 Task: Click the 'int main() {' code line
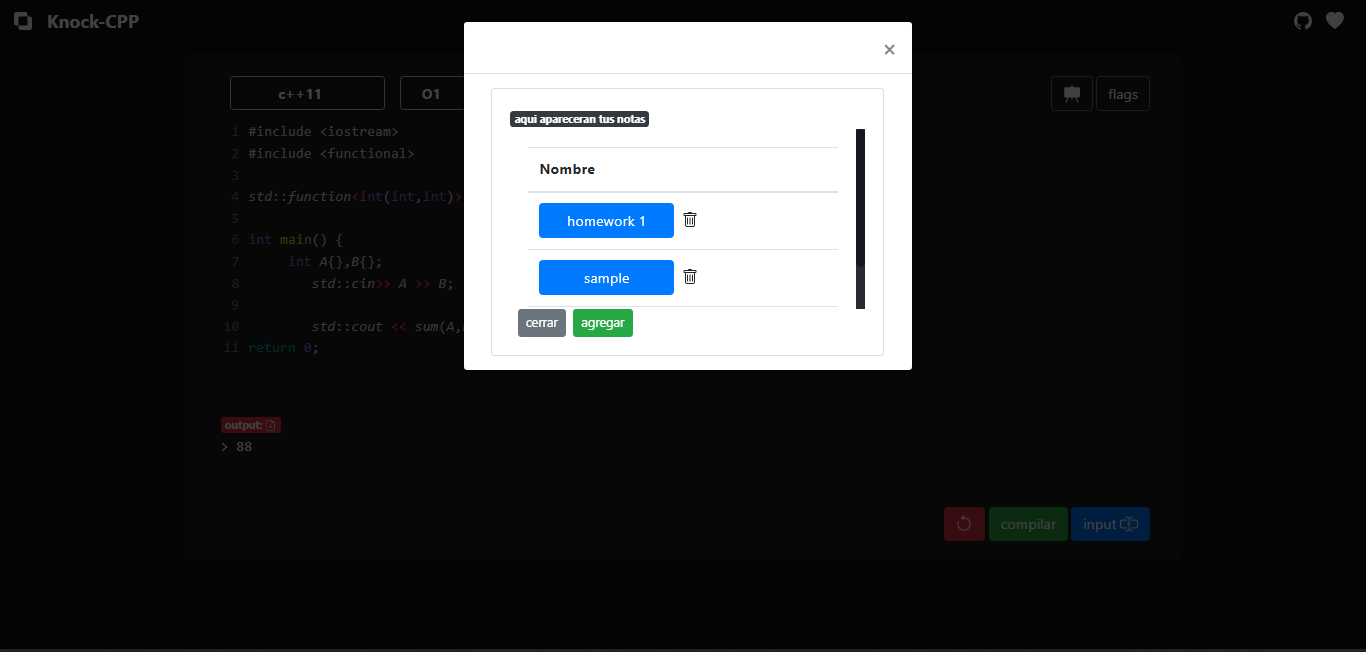(x=296, y=240)
